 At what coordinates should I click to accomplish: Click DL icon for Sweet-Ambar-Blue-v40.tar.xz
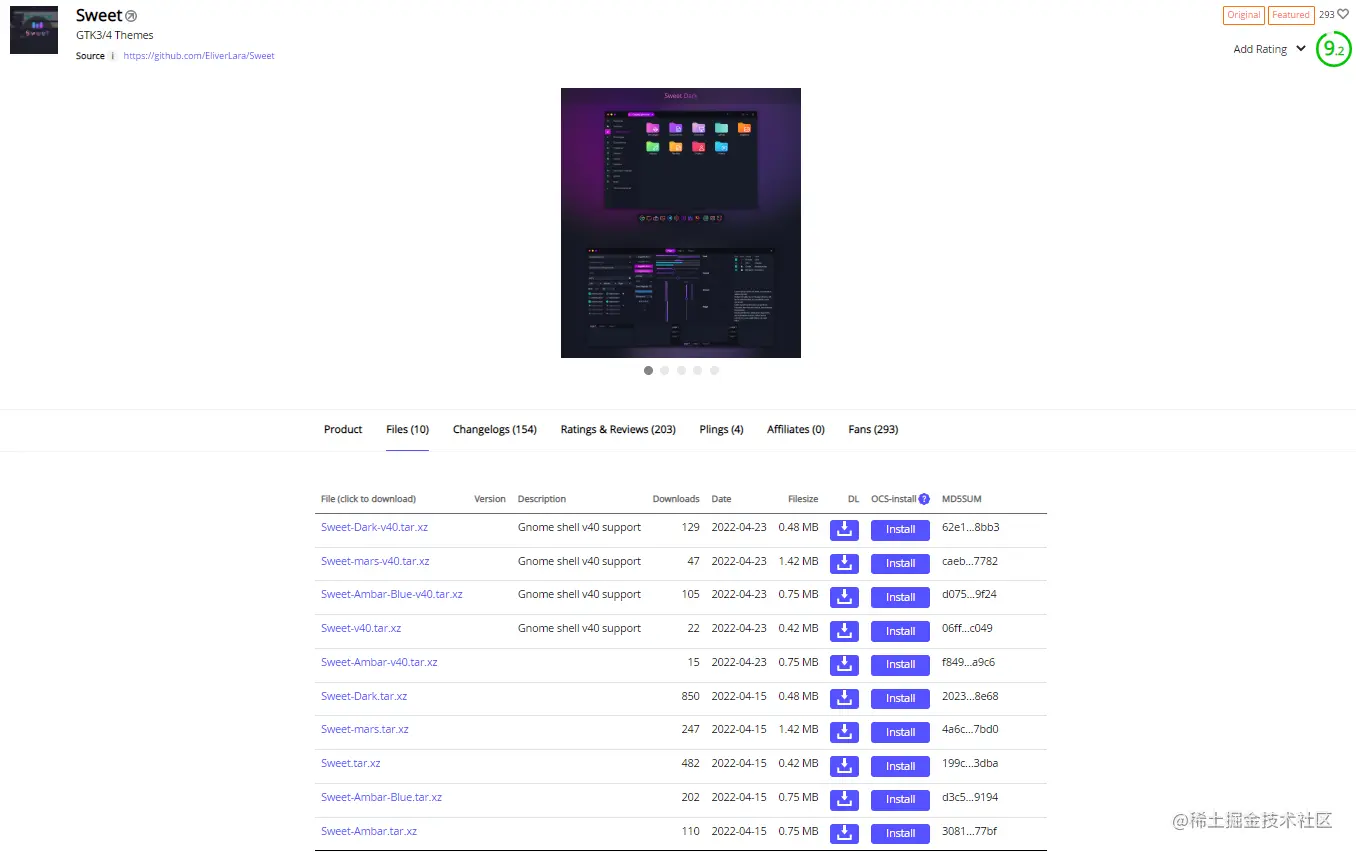point(844,597)
